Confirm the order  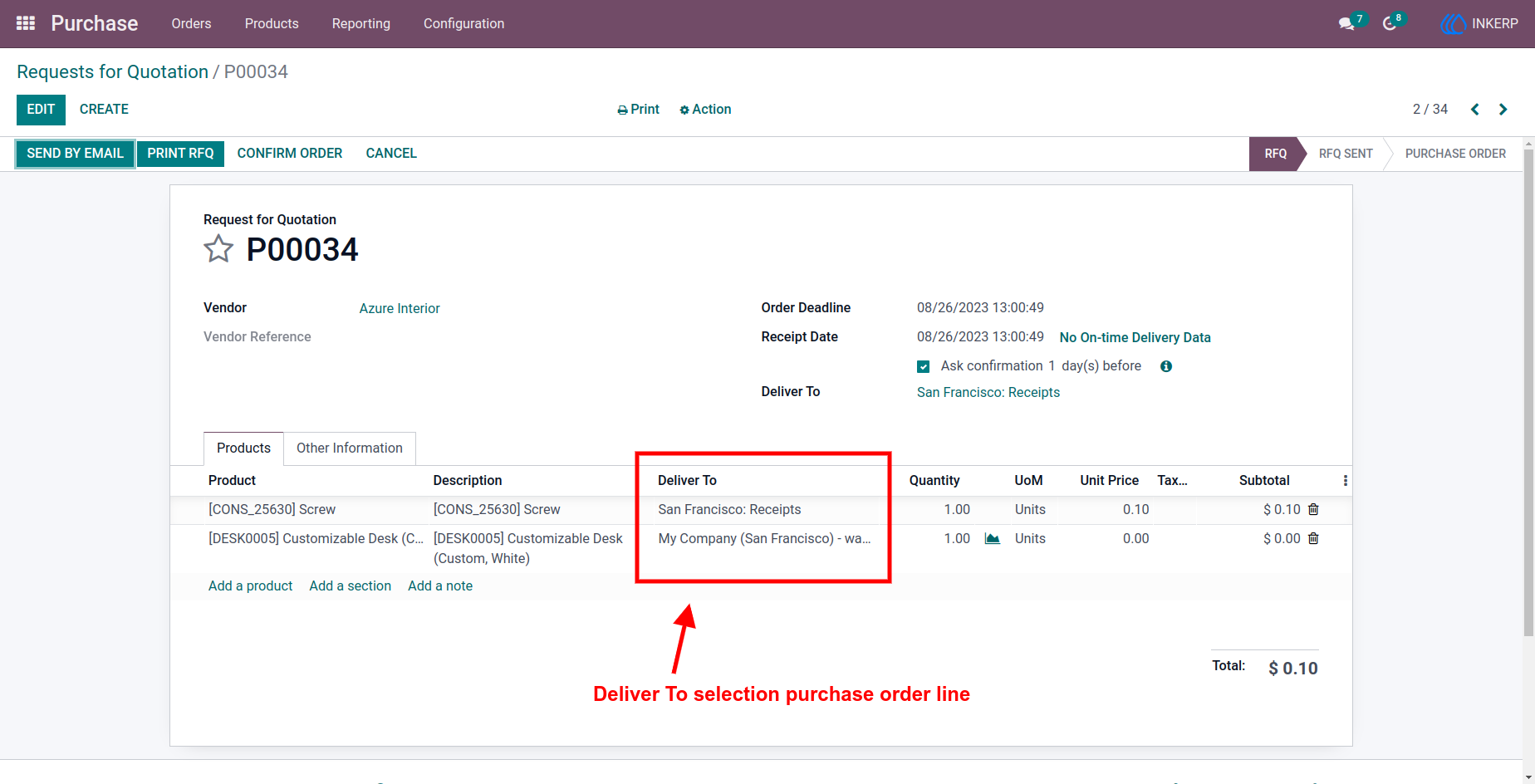290,154
